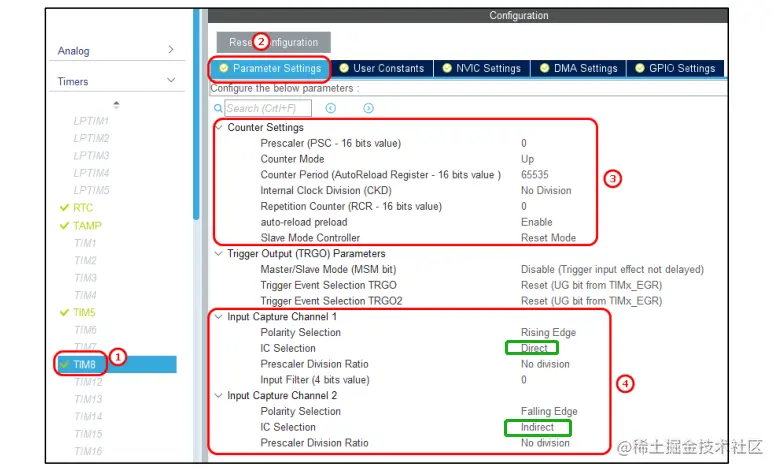Change Counter Mode value Up
Screen dimensions: 778x471
coord(527,159)
